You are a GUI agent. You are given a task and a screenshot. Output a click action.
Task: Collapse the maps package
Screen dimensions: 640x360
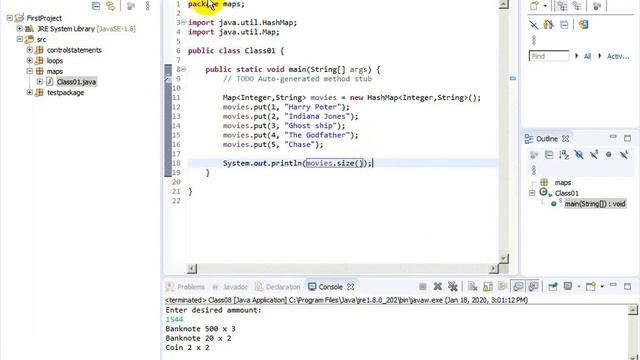pos(29,71)
